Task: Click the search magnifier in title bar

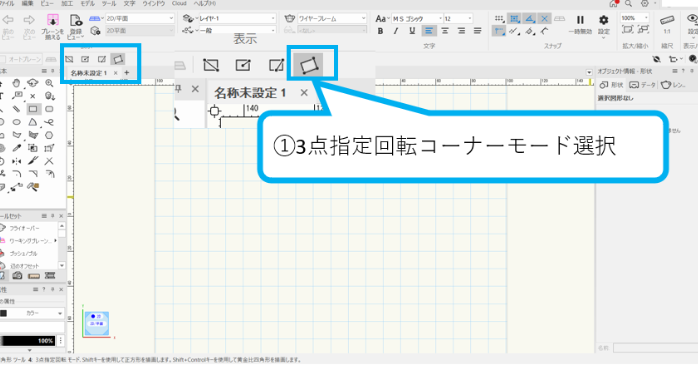Action: [628, 4]
